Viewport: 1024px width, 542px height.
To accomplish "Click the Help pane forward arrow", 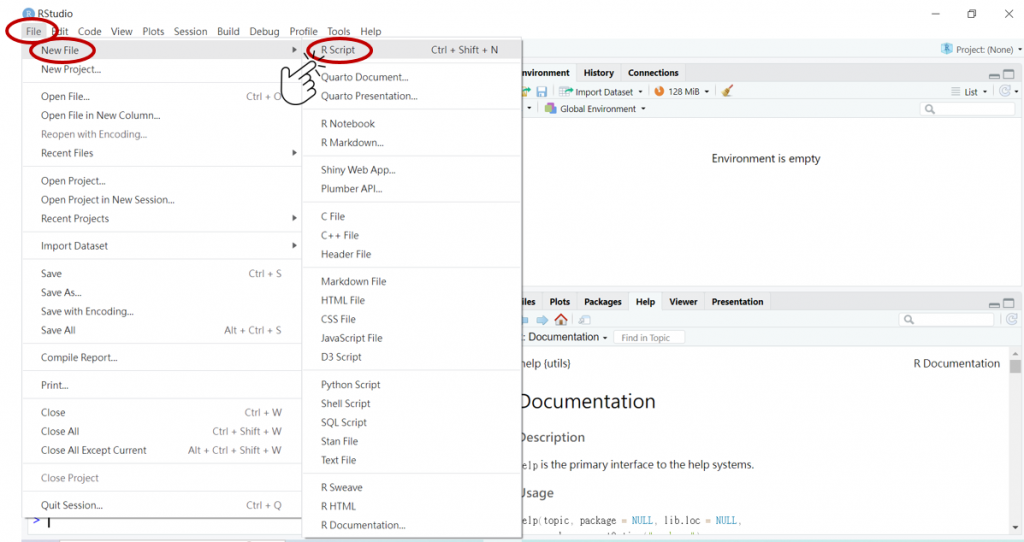I will pyautogui.click(x=542, y=319).
